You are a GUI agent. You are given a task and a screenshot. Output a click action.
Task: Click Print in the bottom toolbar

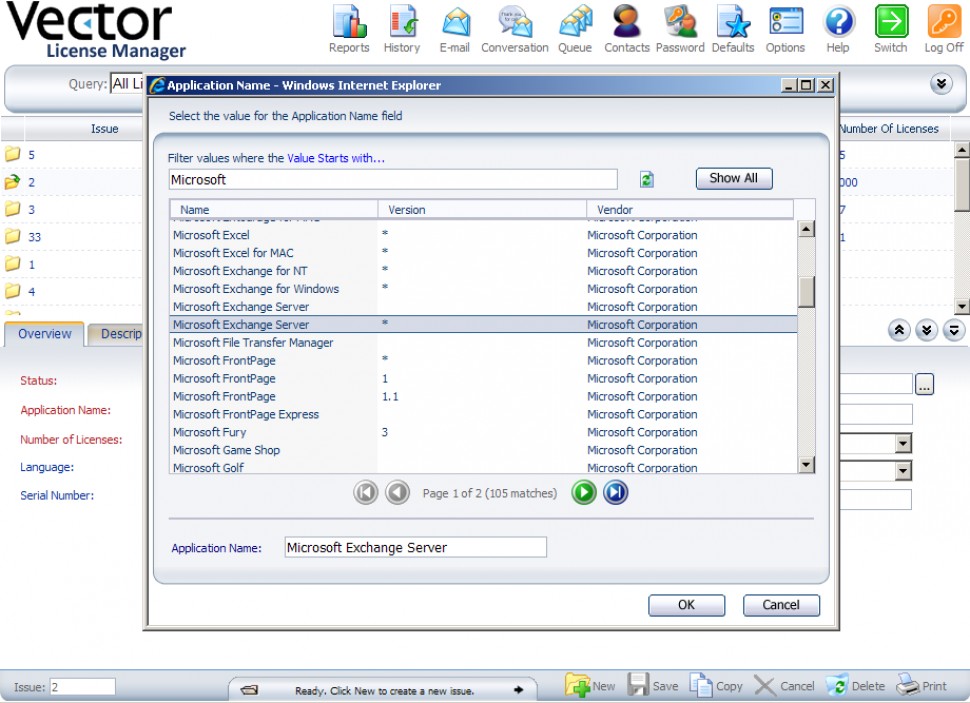[x=921, y=686]
